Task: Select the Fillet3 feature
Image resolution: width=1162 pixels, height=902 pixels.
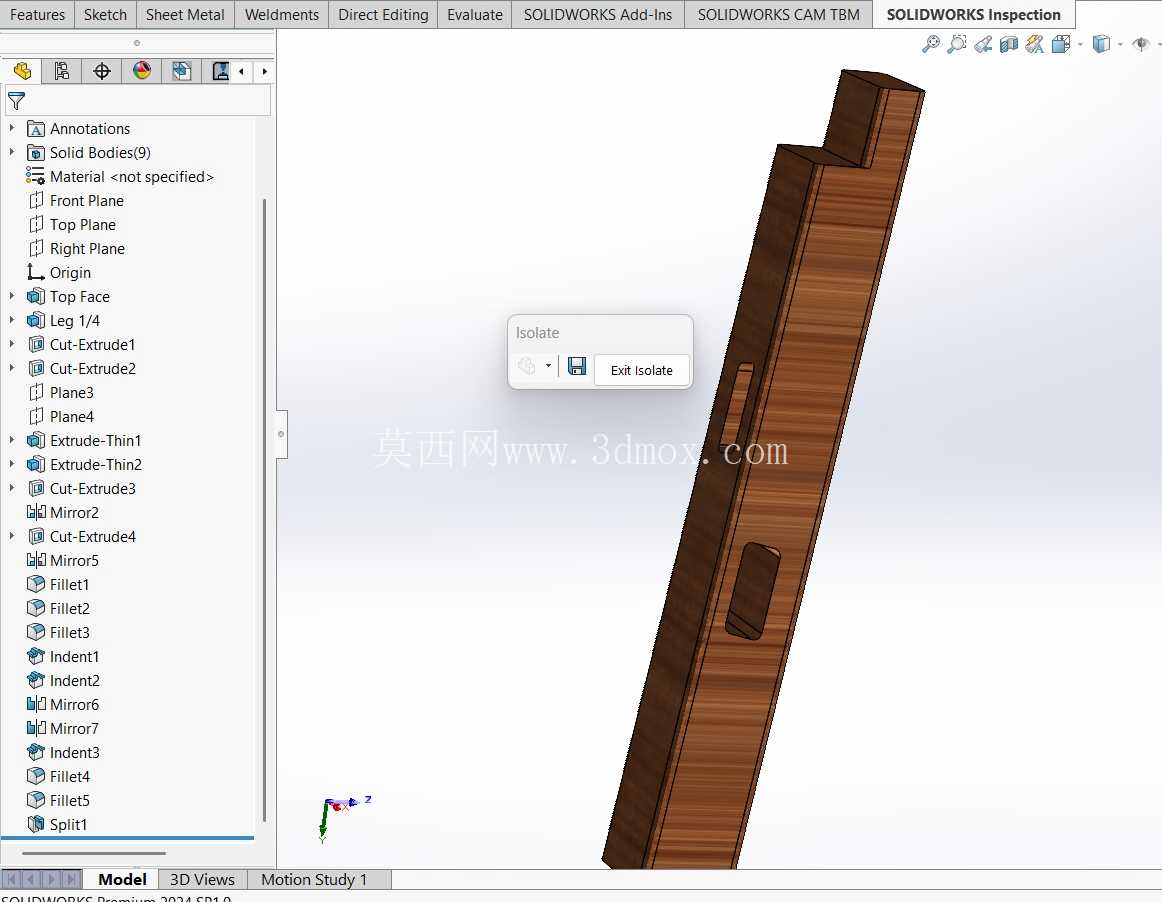Action: [x=59, y=632]
